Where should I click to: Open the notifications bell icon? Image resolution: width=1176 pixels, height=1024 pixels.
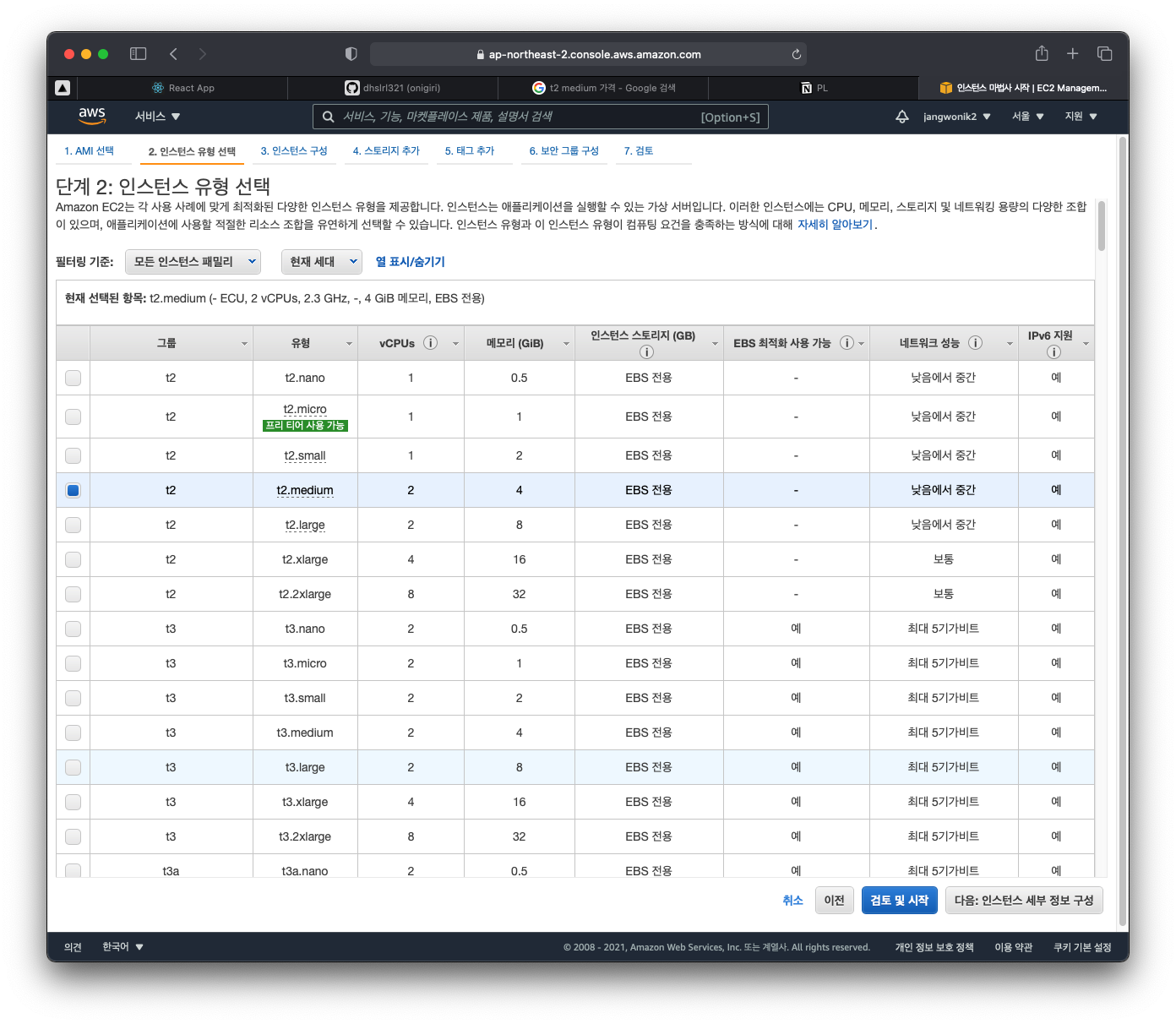click(902, 117)
